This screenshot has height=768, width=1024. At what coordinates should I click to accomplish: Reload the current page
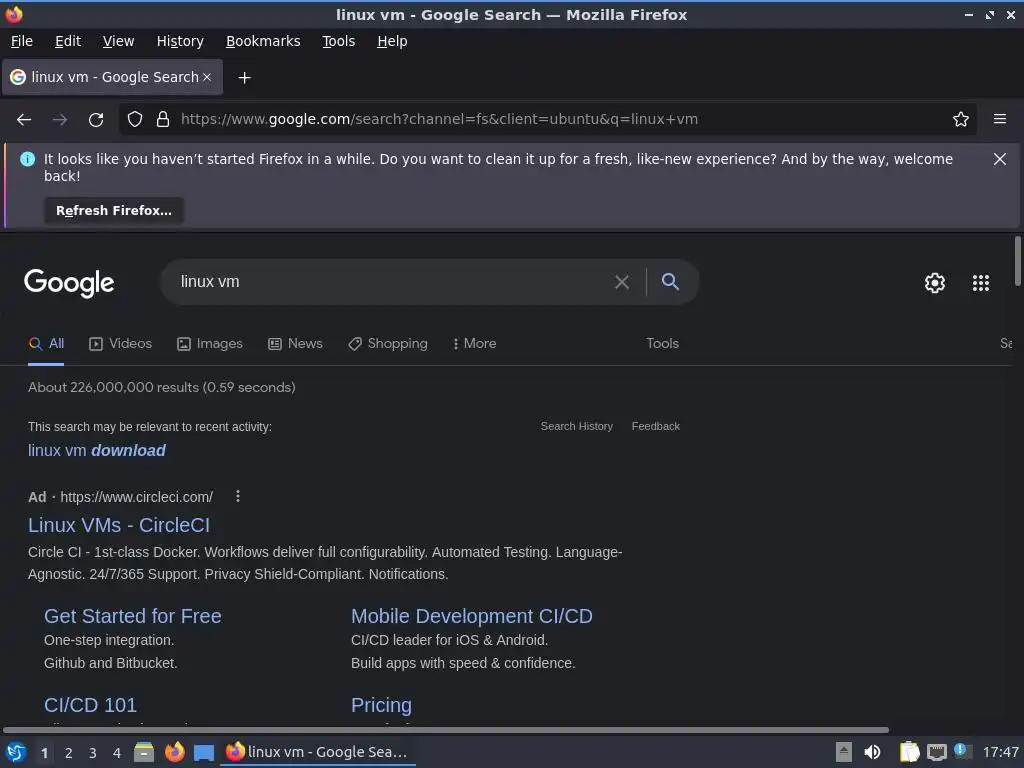point(96,120)
